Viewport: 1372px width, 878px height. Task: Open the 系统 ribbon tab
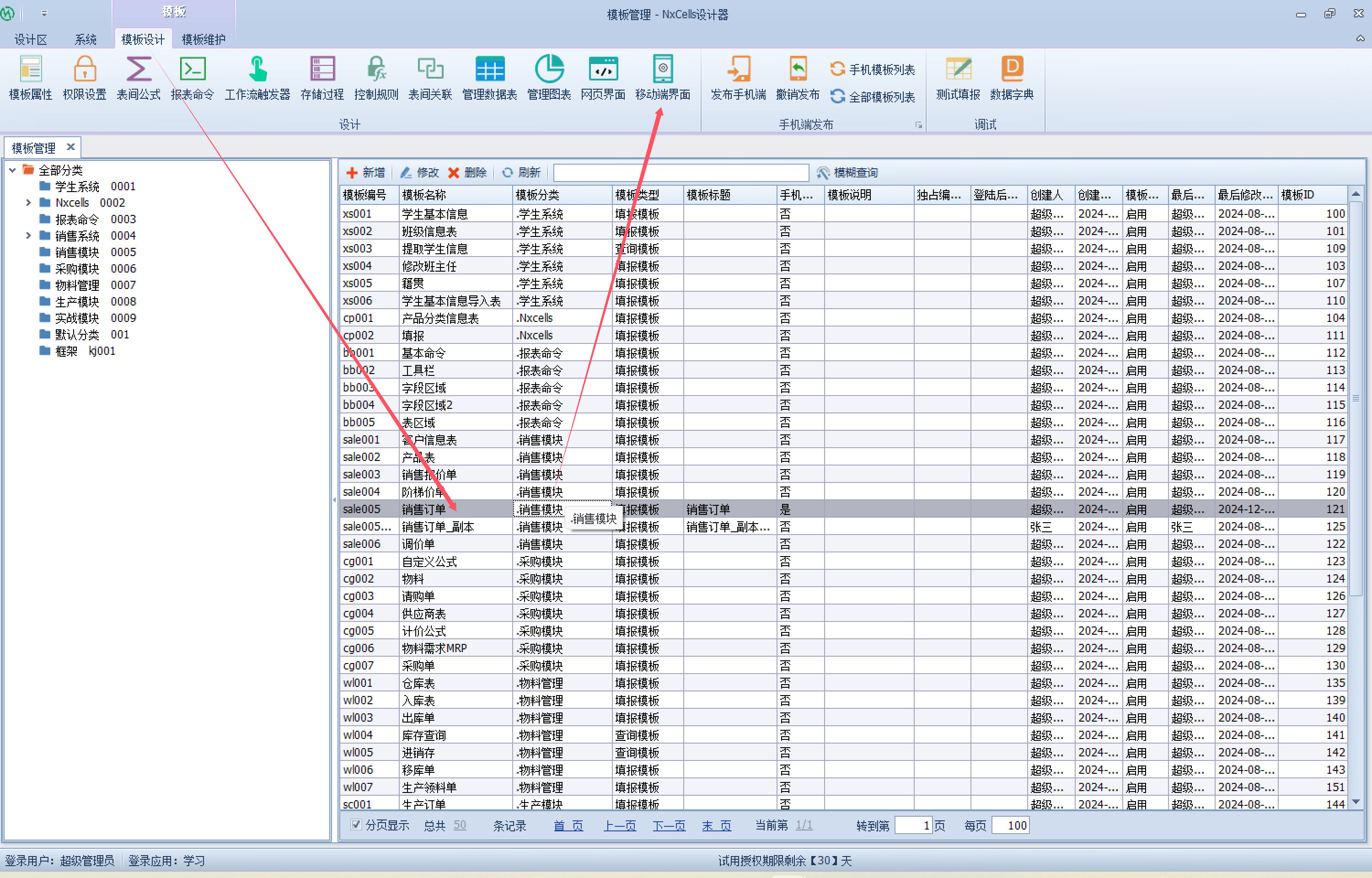[86, 39]
